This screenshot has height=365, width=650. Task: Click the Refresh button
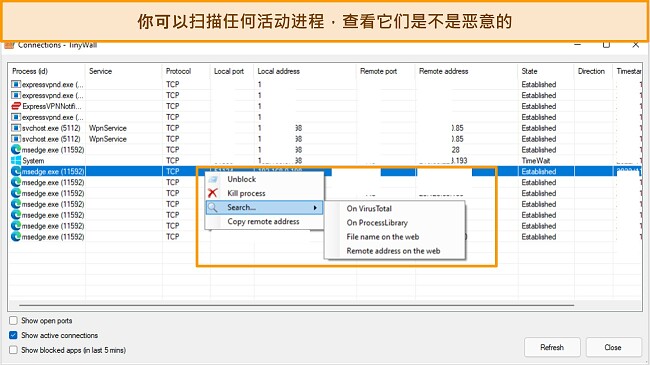tap(552, 347)
